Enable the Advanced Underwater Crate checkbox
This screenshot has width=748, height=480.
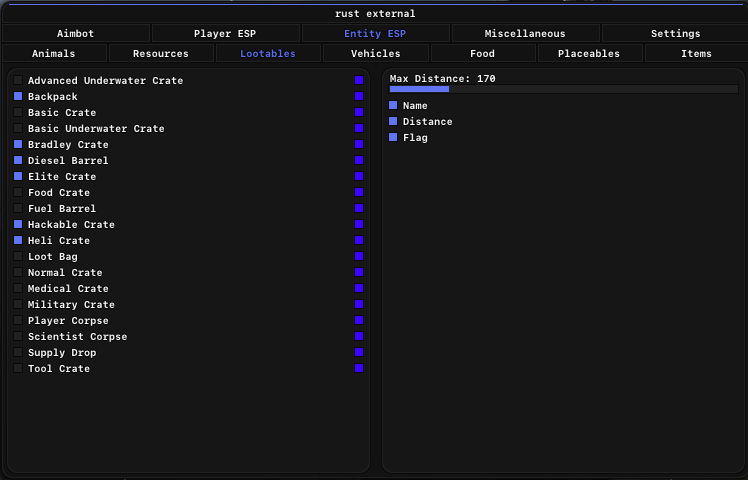[18, 80]
